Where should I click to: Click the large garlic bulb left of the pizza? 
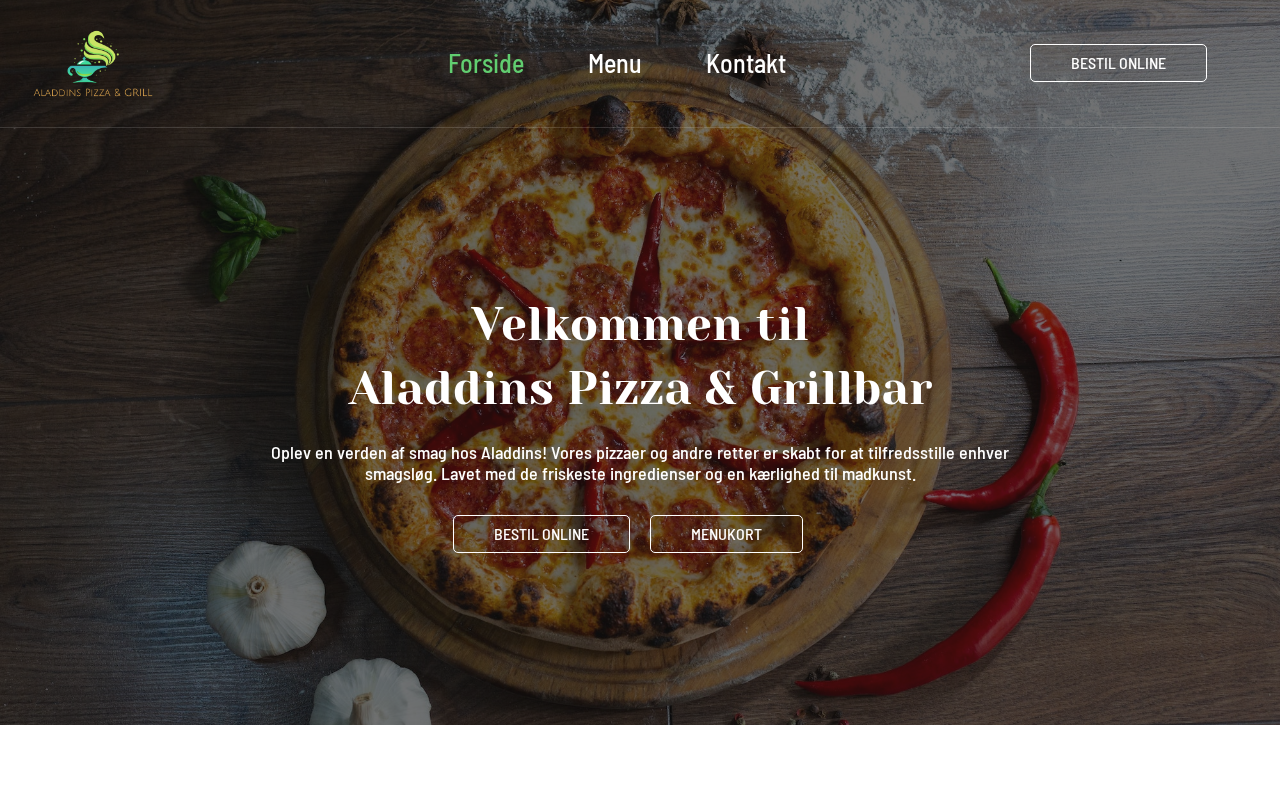(266, 598)
